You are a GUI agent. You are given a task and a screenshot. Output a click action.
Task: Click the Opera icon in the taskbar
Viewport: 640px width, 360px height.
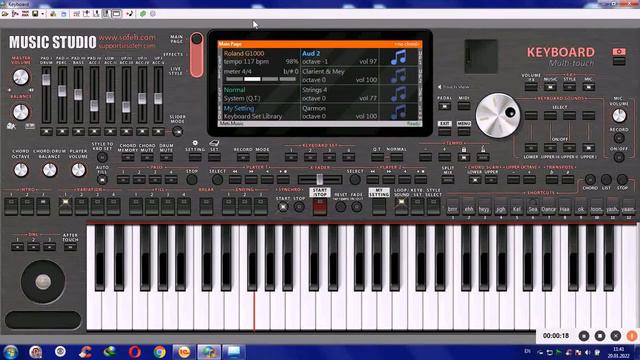pos(135,351)
